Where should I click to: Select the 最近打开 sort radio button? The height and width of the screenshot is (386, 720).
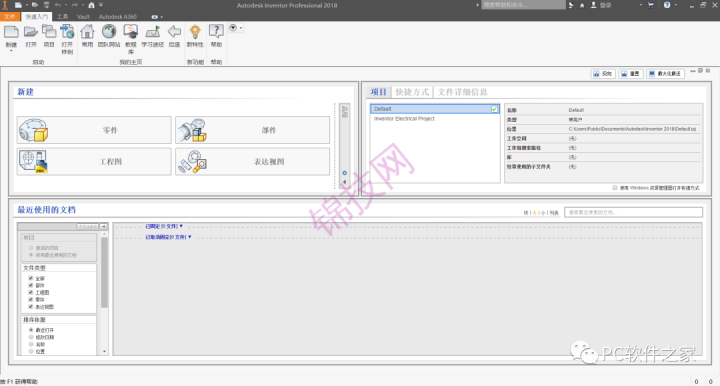31,330
